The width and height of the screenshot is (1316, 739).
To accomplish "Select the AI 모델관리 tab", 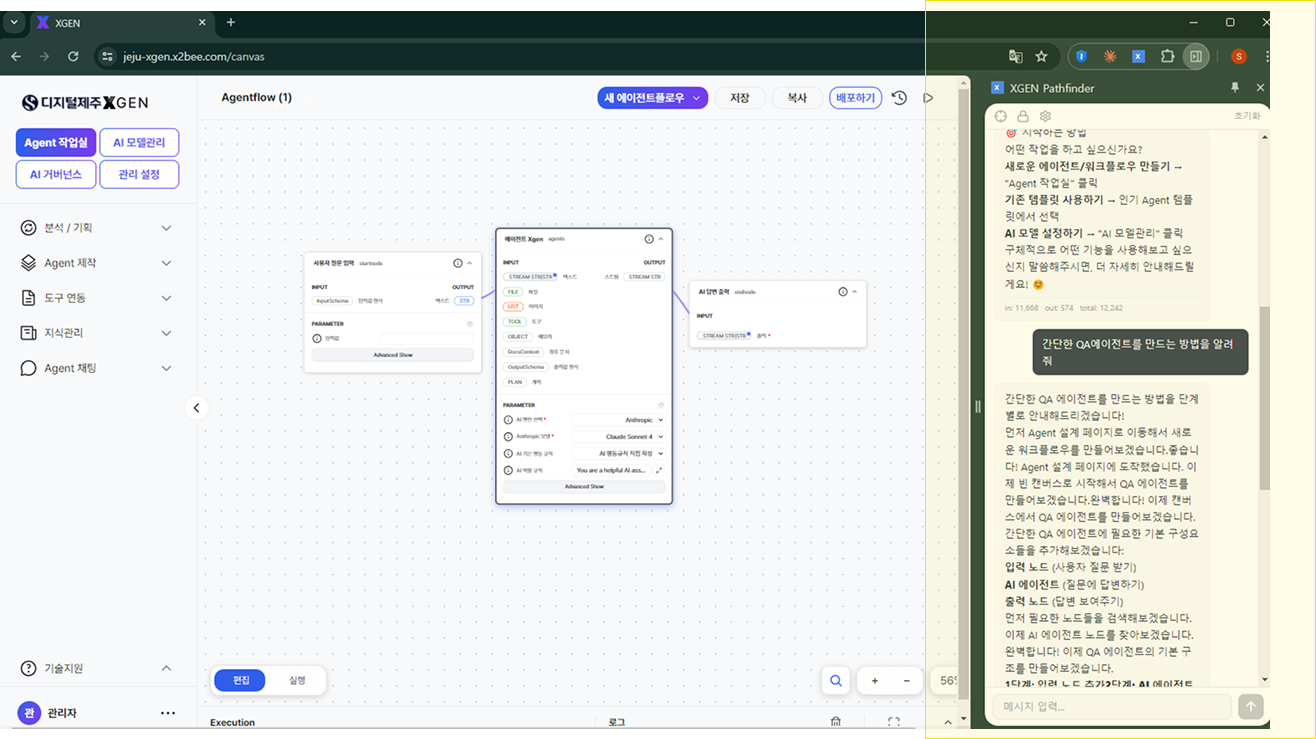I will [139, 143].
